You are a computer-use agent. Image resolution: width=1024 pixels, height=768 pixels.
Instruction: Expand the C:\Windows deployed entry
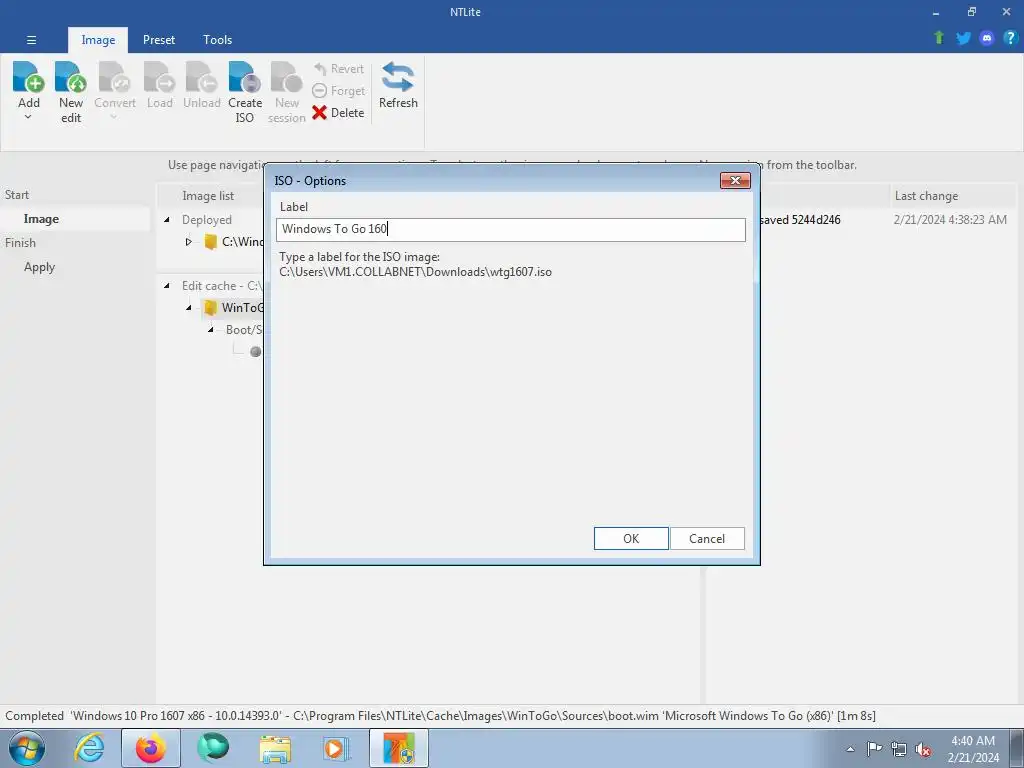(188, 242)
